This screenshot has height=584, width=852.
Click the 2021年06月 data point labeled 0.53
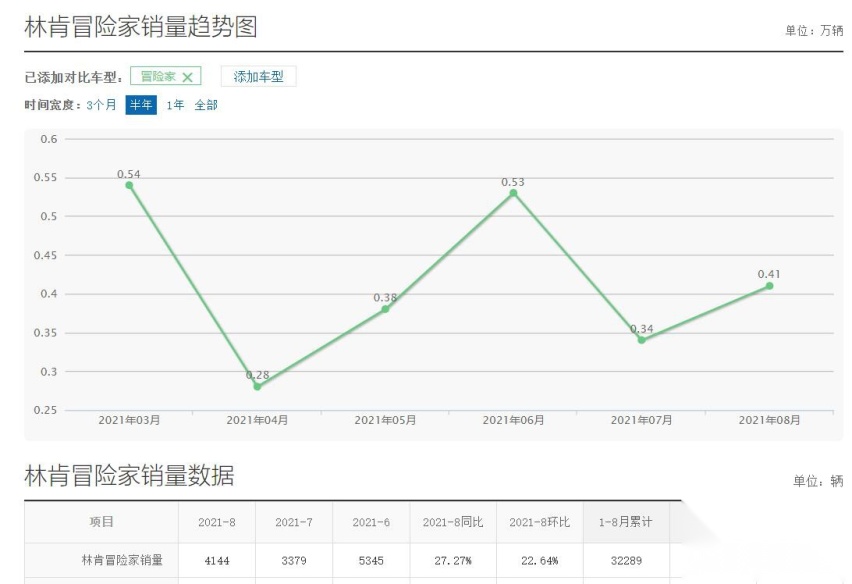point(513,193)
